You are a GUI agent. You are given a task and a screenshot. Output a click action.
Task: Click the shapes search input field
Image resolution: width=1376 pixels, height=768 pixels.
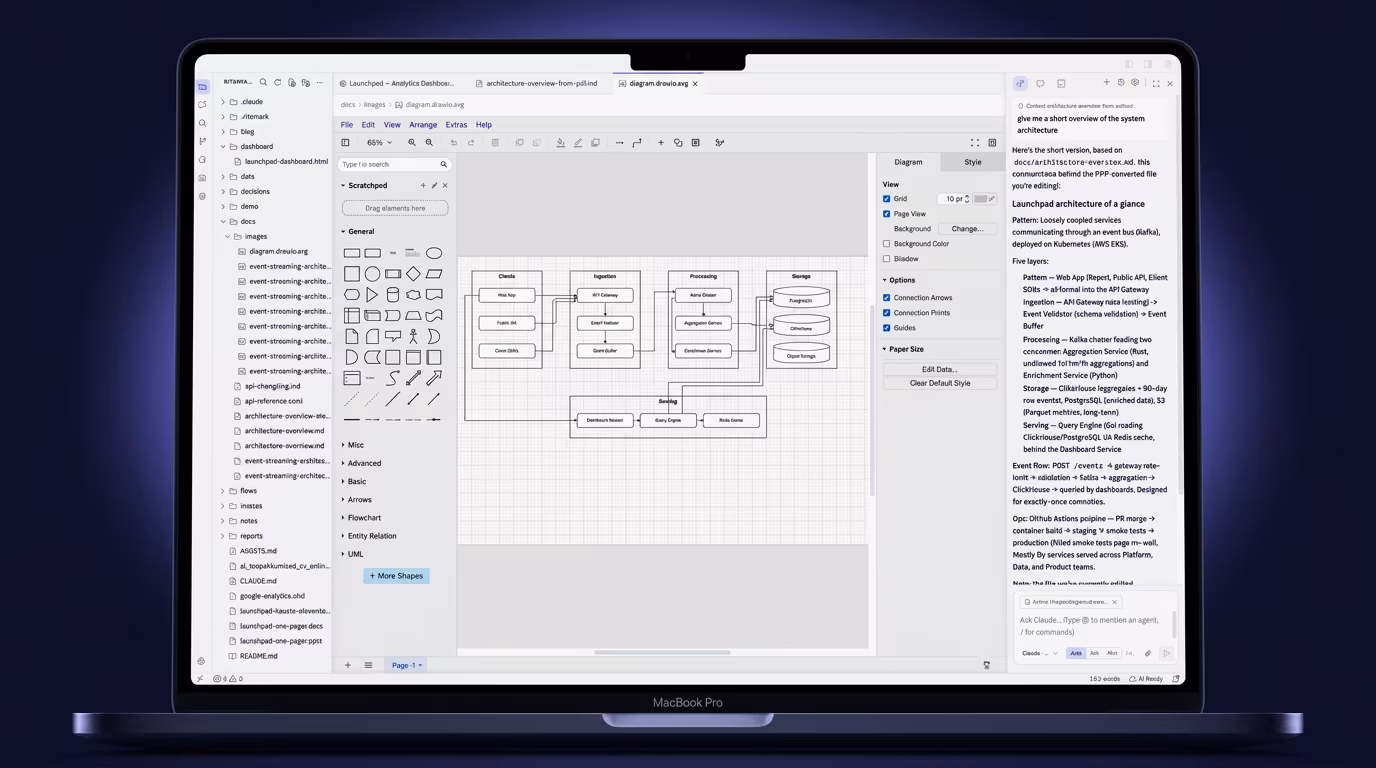395,164
